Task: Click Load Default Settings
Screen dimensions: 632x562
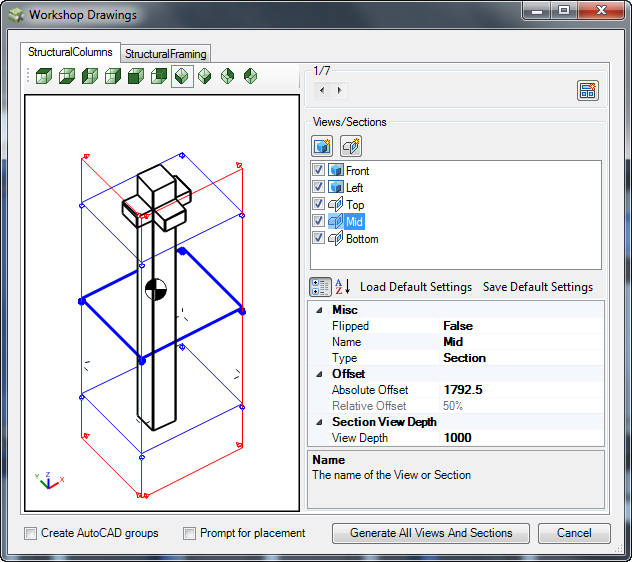Action: 416,287
